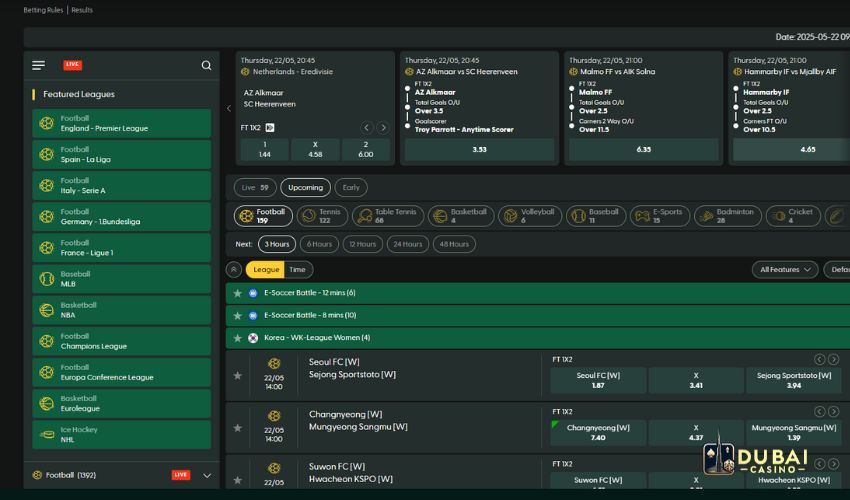Open Baseball MLB featured league
Viewport: 850px width, 500px height.
[121, 279]
